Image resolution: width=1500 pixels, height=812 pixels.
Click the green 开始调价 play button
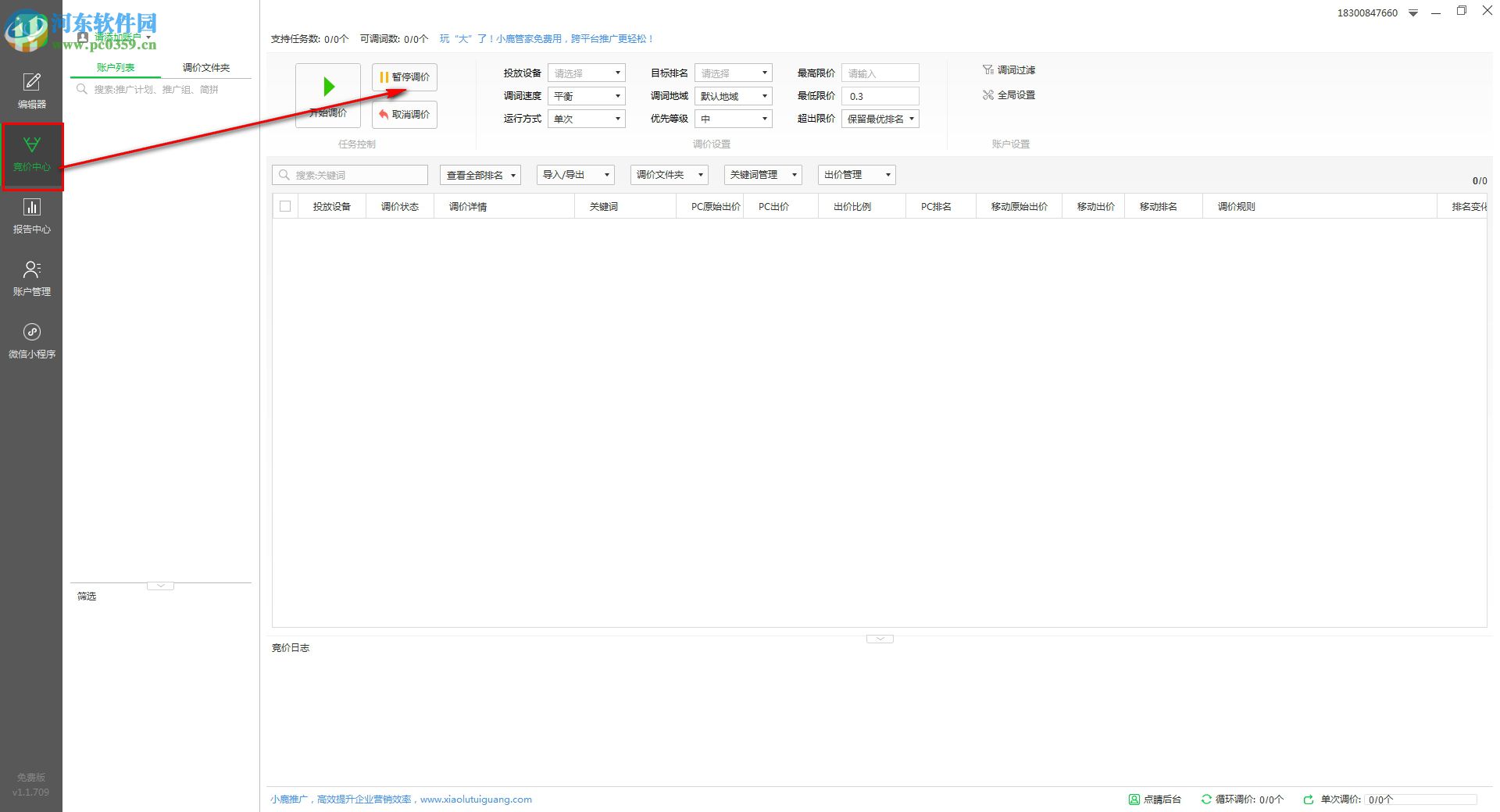(x=328, y=95)
